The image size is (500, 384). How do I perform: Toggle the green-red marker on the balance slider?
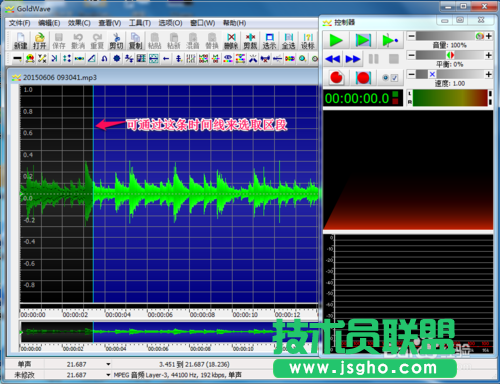pos(450,55)
